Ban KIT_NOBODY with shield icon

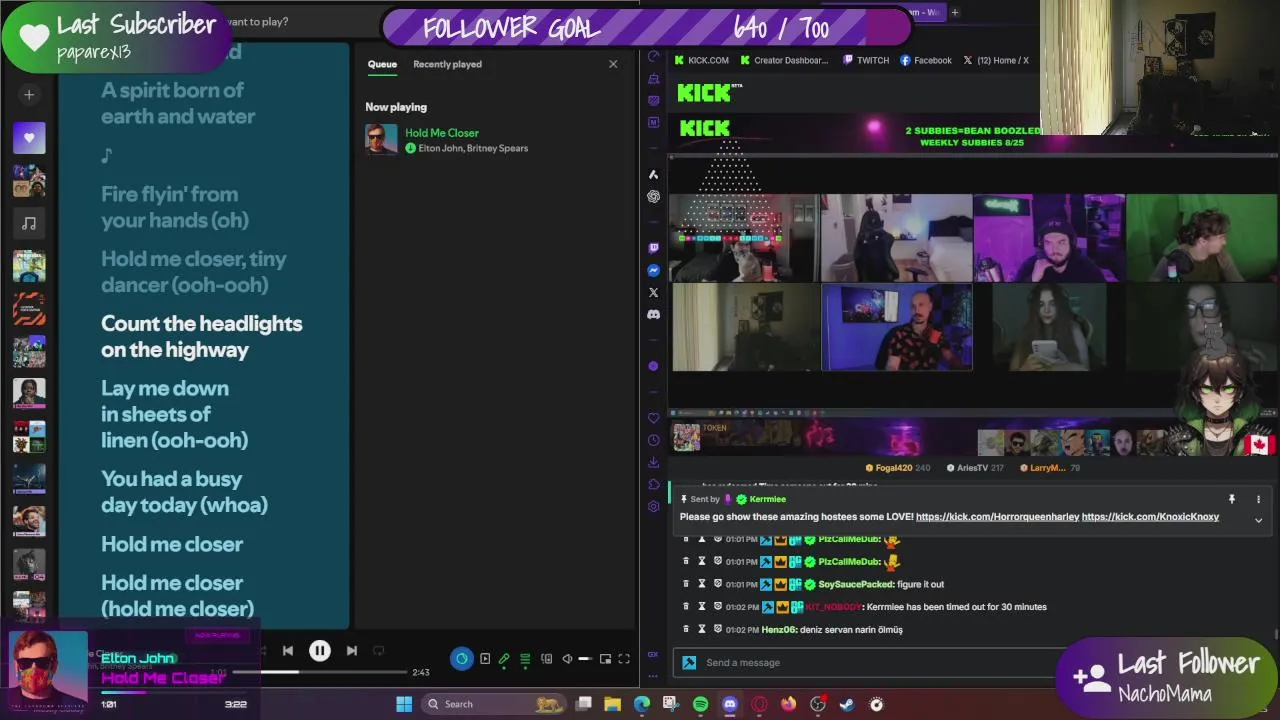tap(717, 607)
